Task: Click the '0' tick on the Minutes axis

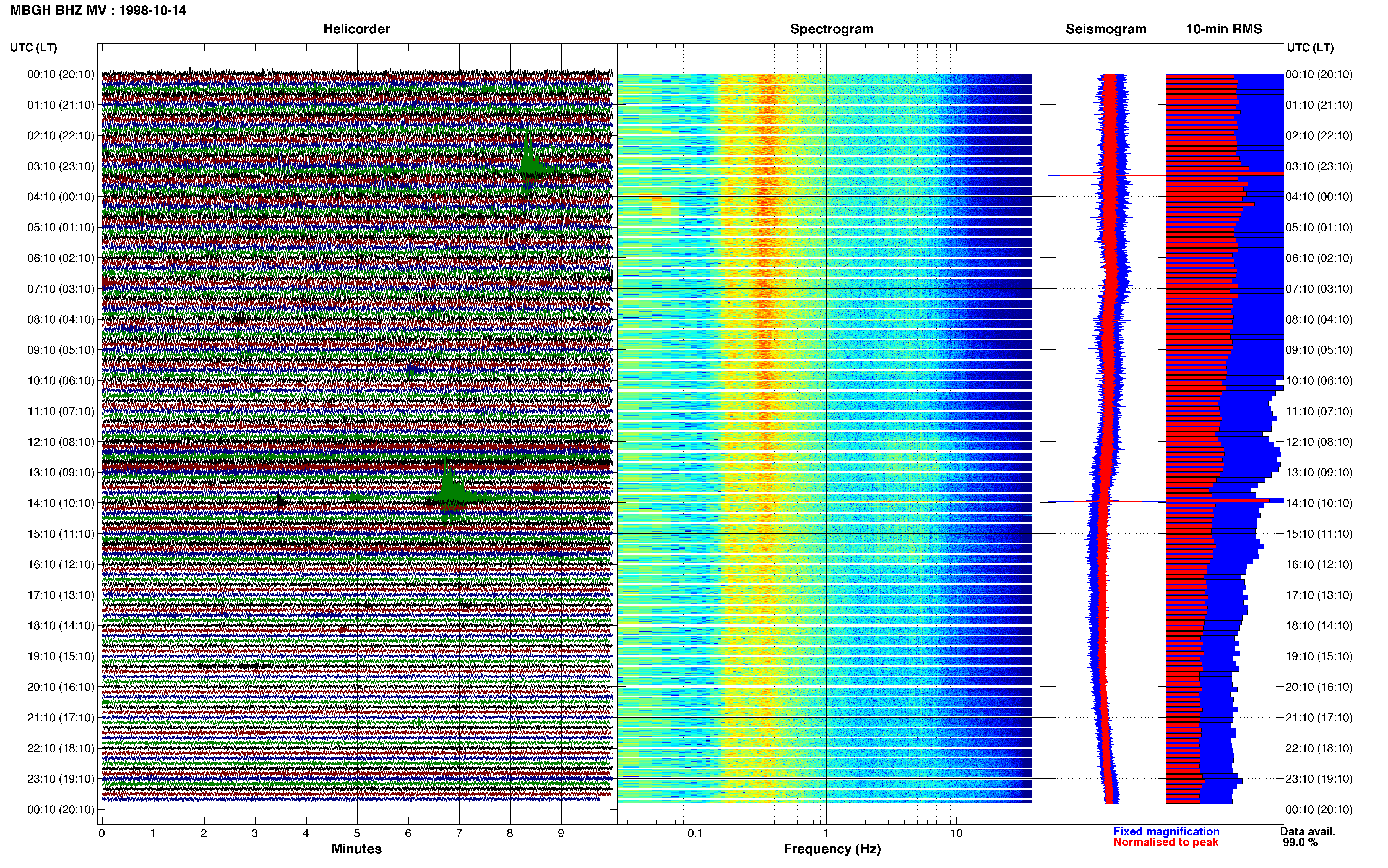Action: click(x=101, y=833)
